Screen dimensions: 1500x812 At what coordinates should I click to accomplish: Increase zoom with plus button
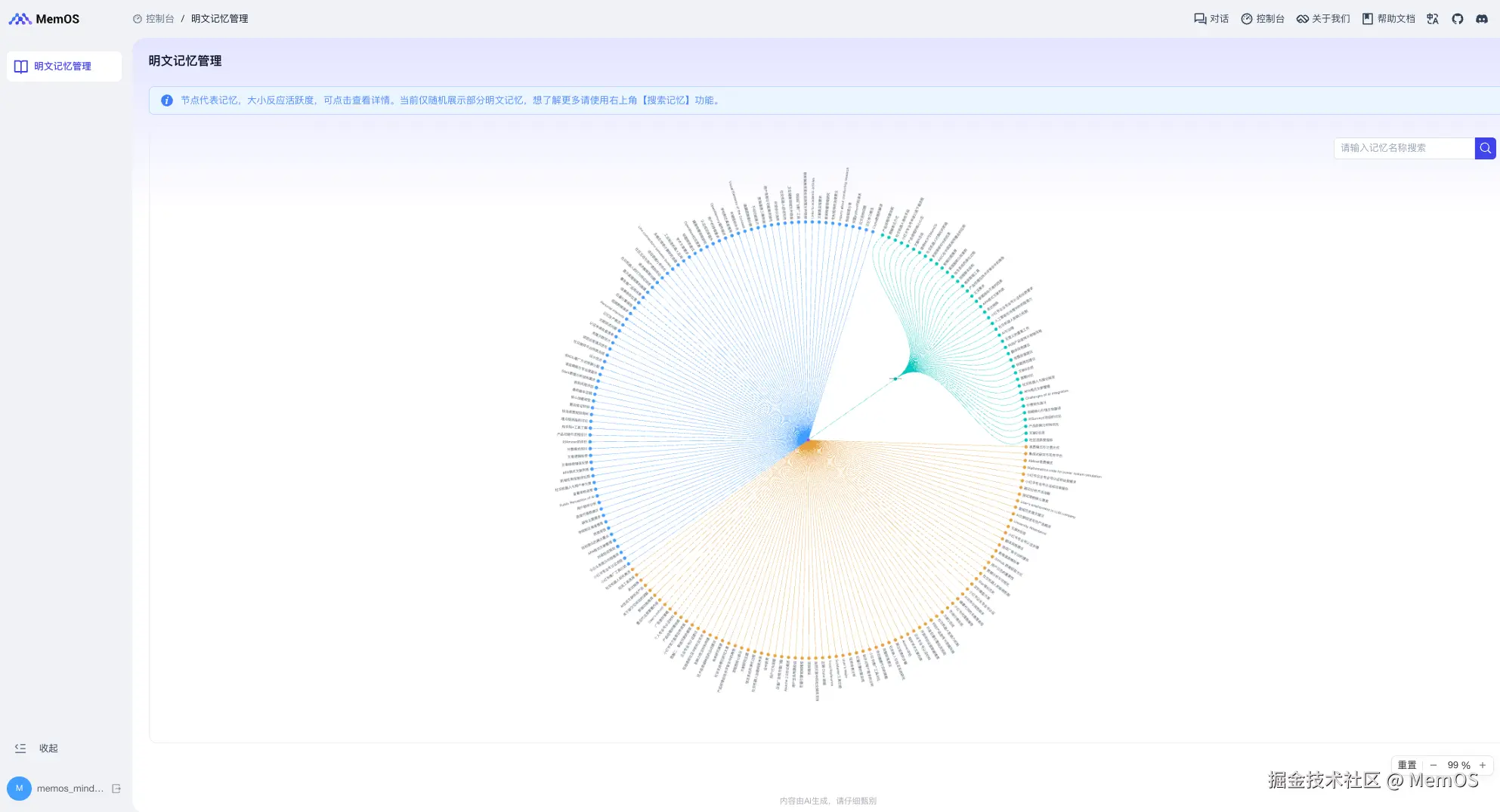pos(1483,765)
